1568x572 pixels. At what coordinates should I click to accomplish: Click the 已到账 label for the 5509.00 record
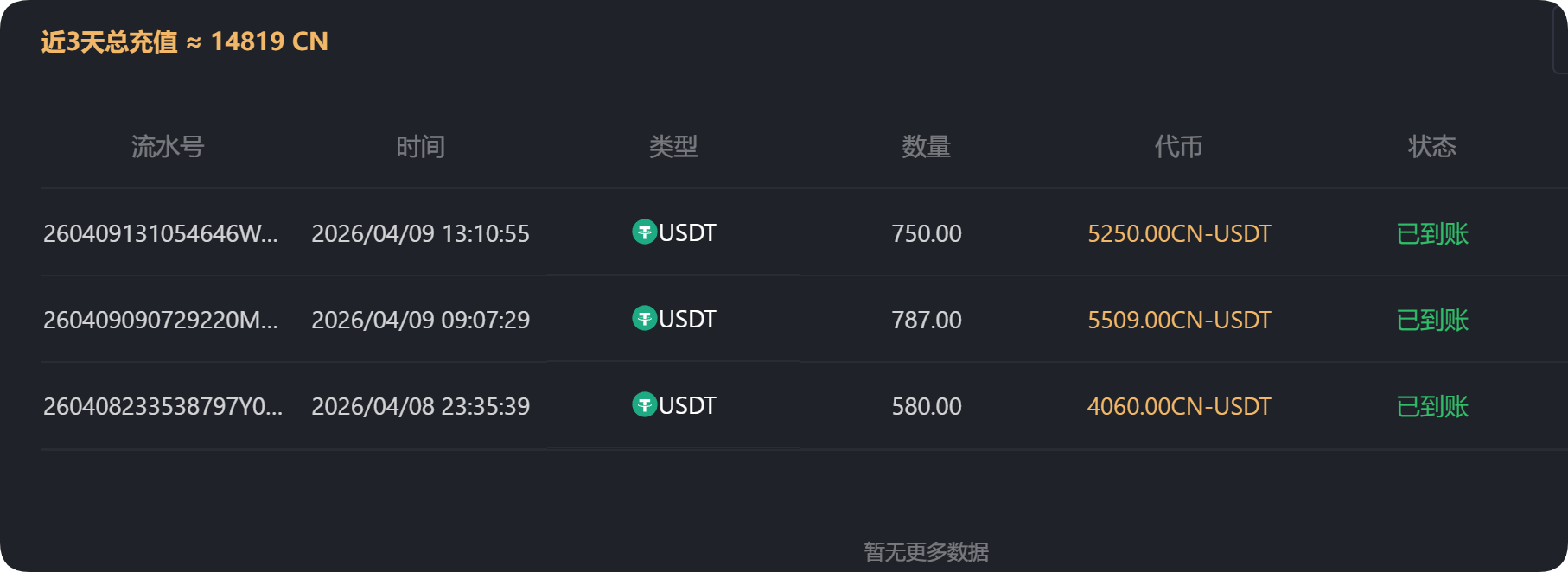pos(1432,320)
